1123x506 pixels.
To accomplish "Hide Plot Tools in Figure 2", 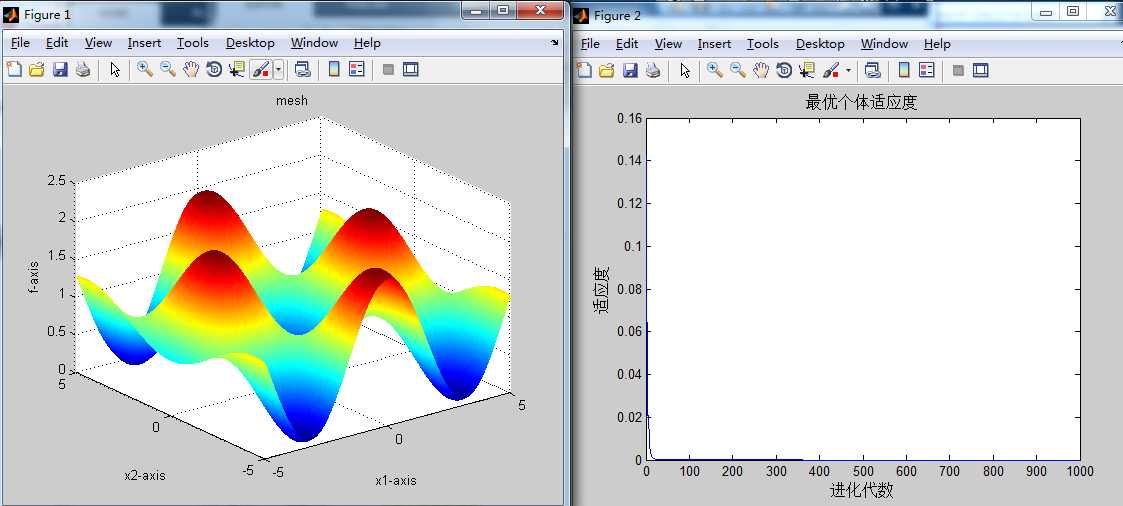I will click(958, 70).
